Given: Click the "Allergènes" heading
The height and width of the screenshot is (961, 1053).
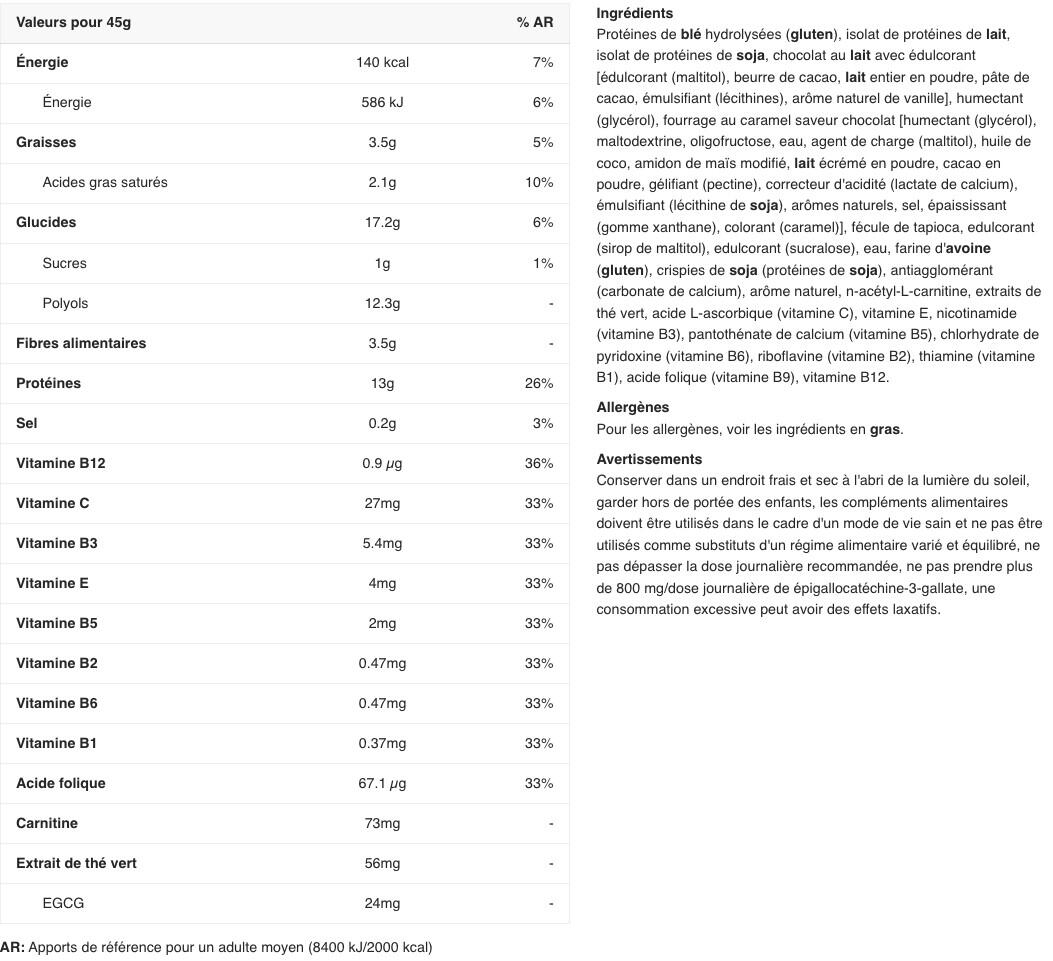Looking at the screenshot, I should pos(632,407).
